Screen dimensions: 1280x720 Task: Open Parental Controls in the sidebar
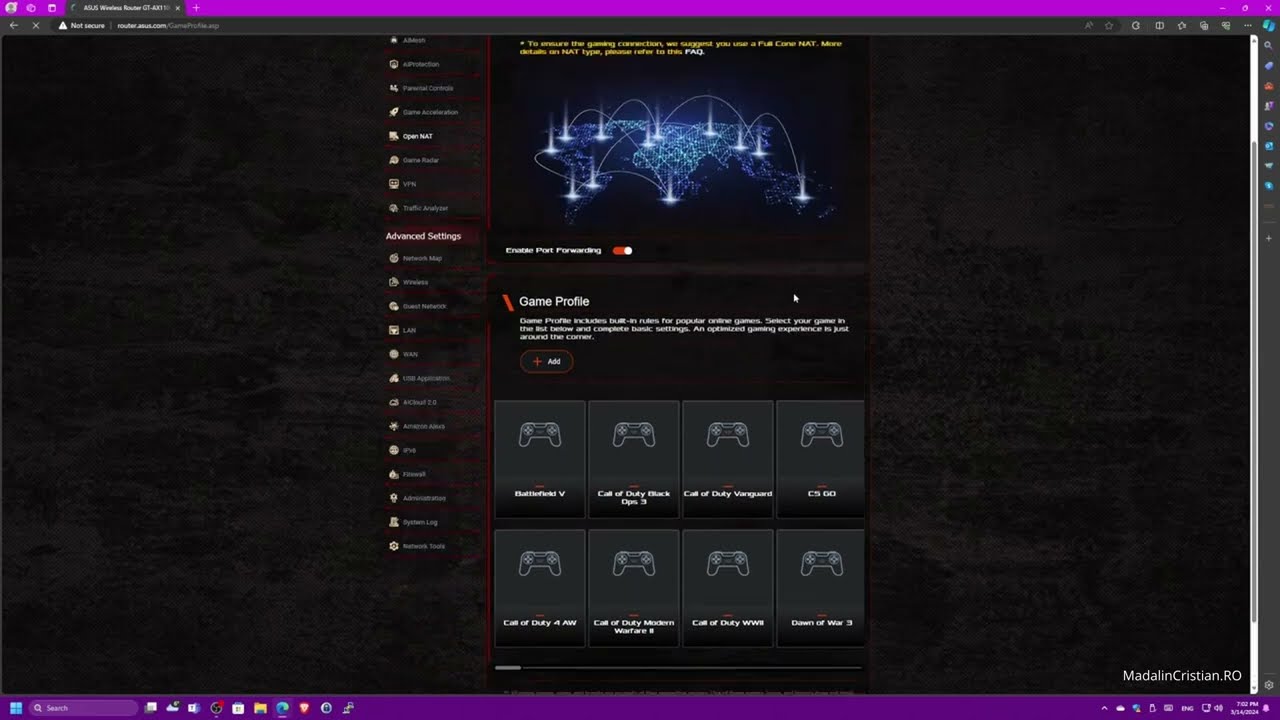pyautogui.click(x=428, y=88)
